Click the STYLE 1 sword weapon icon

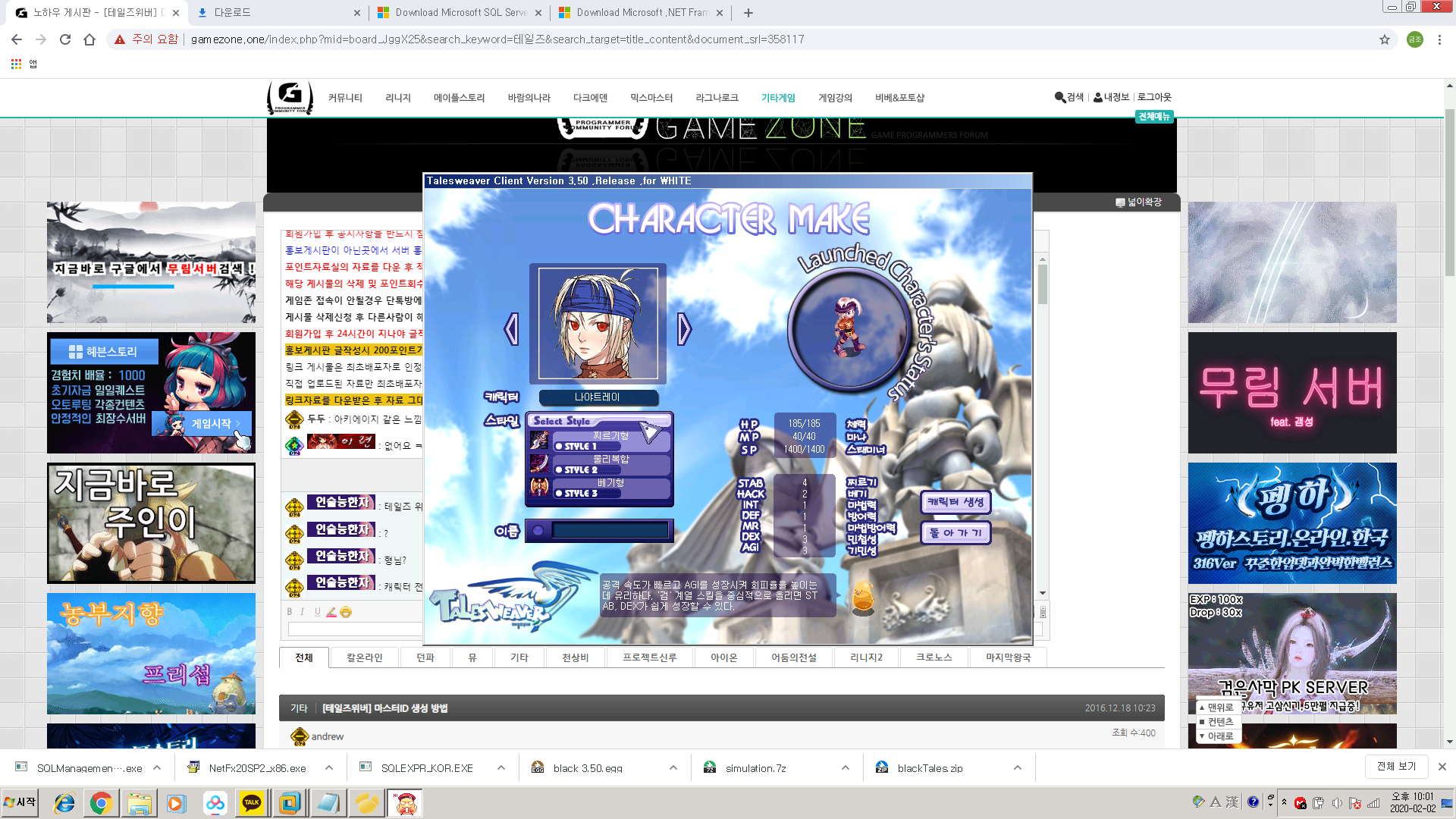coord(539,440)
